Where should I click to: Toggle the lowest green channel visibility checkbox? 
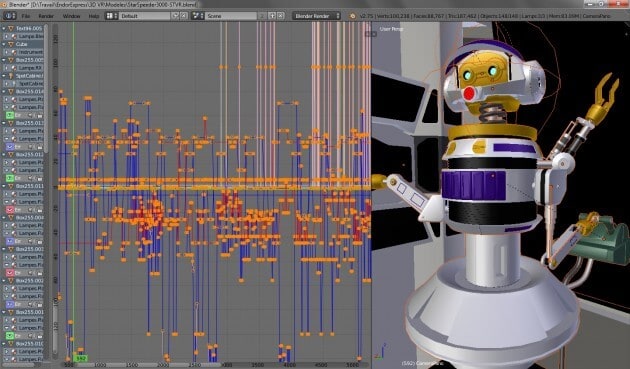[x=10, y=336]
